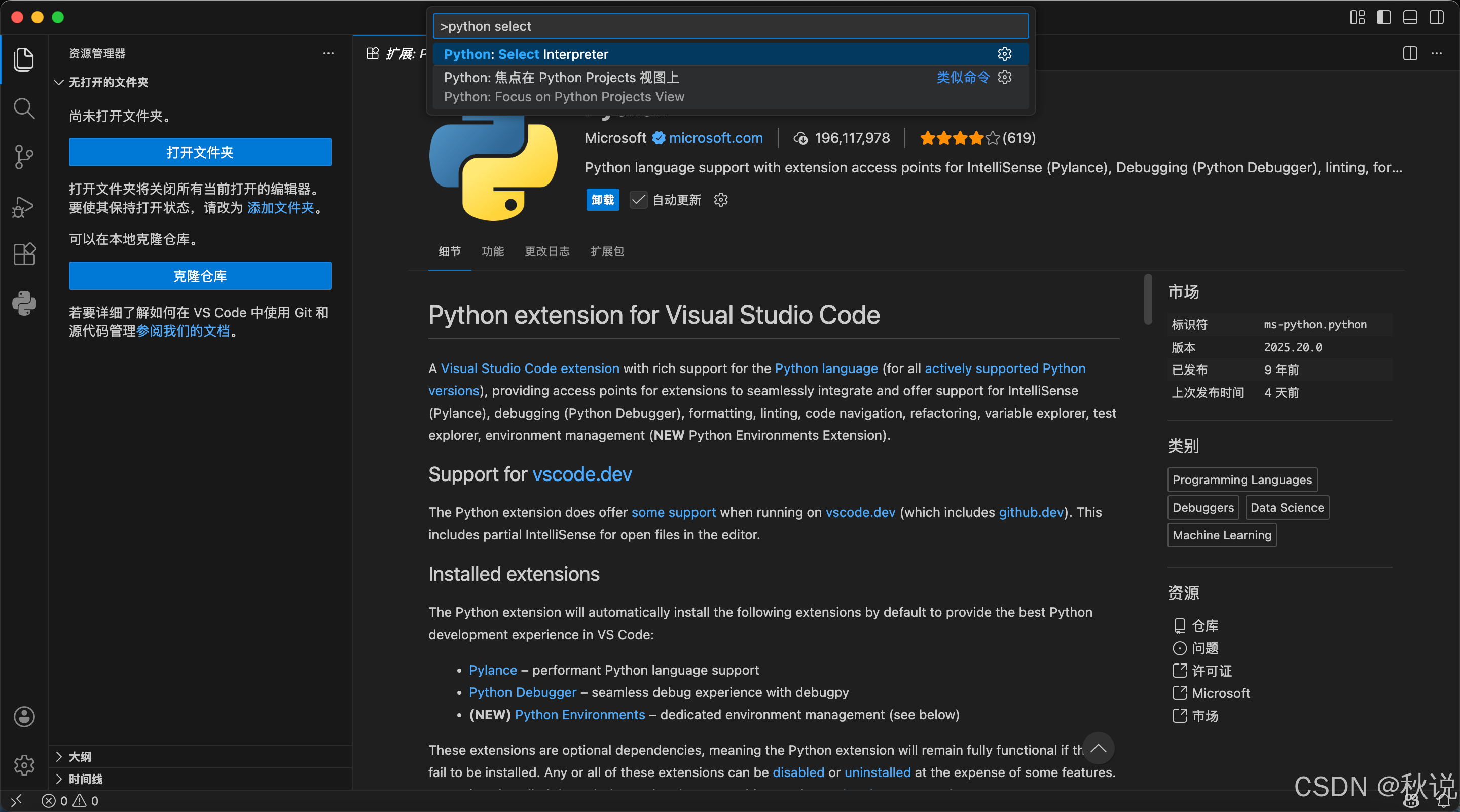This screenshot has height=812, width=1460.
Task: Open the Python view in the activity bar
Action: (24, 303)
